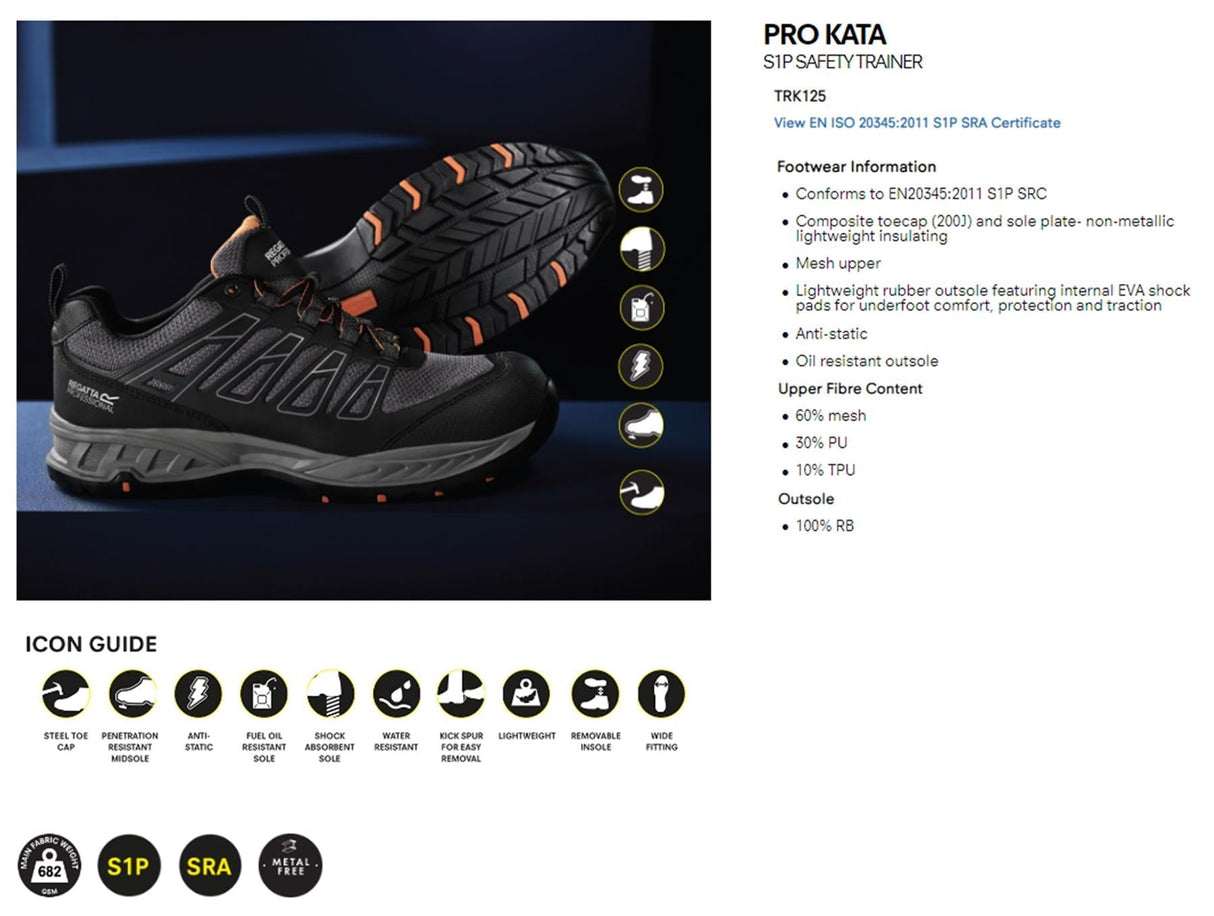Click the 682 main fabric weight badge
The width and height of the screenshot is (1214, 916).
[x=49, y=865]
